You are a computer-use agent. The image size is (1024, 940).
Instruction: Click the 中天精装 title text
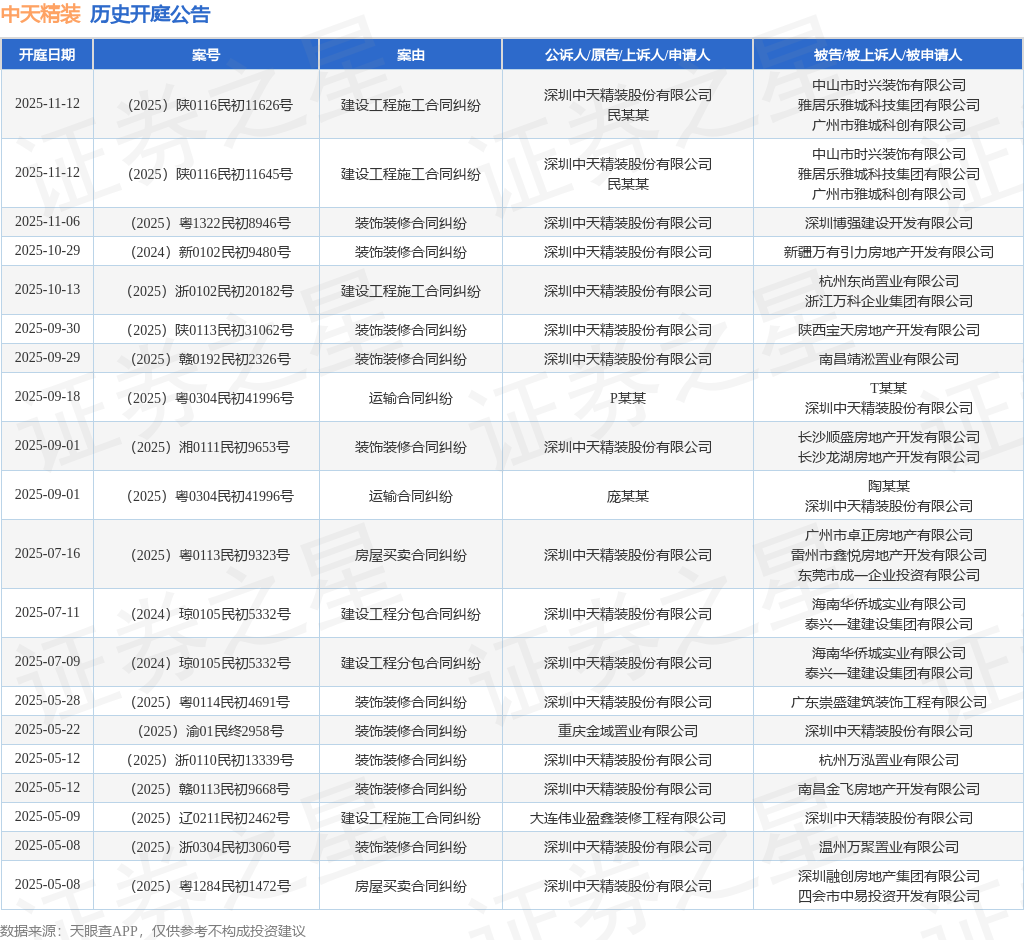tap(40, 14)
